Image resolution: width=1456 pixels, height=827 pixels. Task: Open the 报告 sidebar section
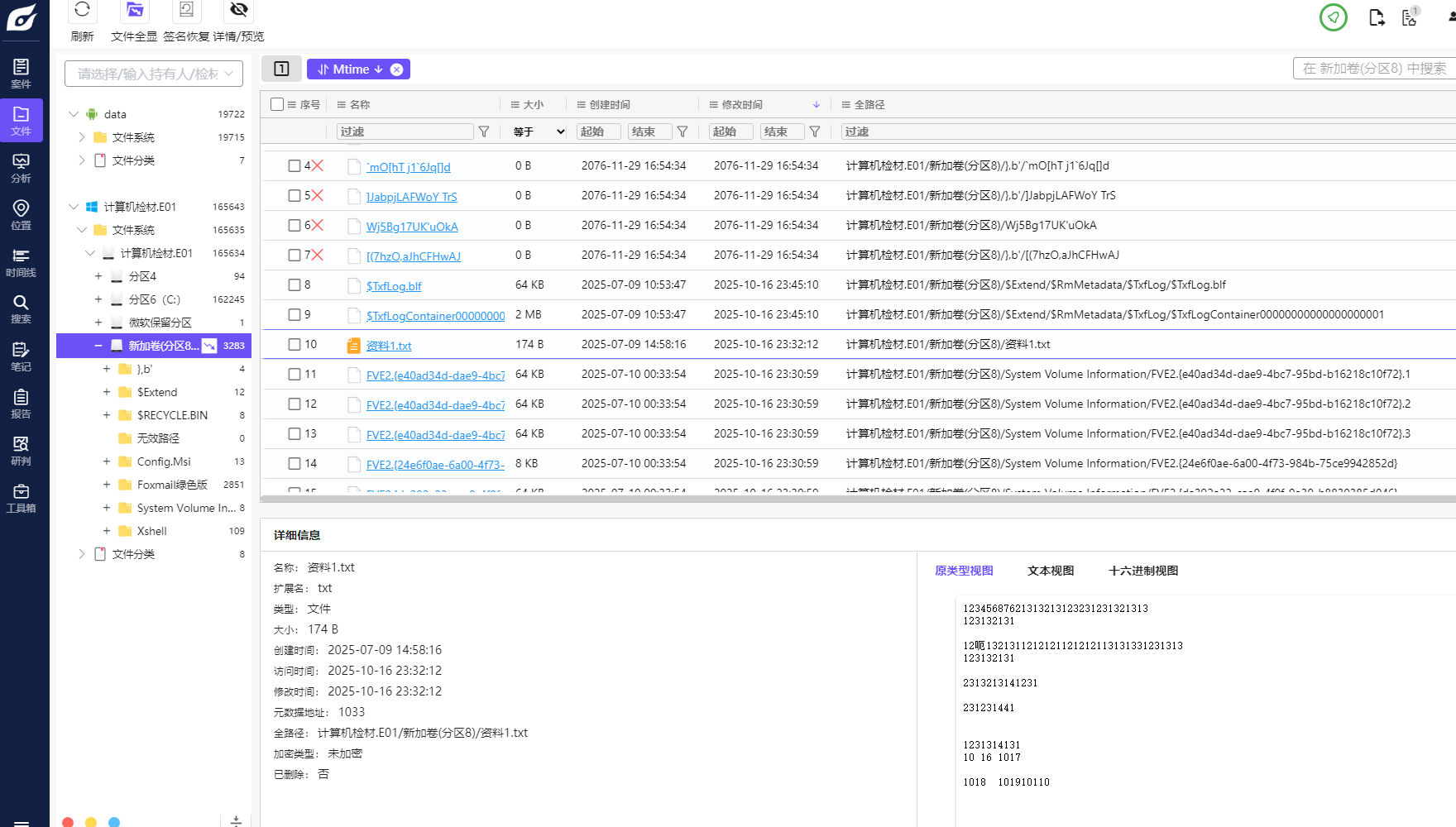[21, 404]
